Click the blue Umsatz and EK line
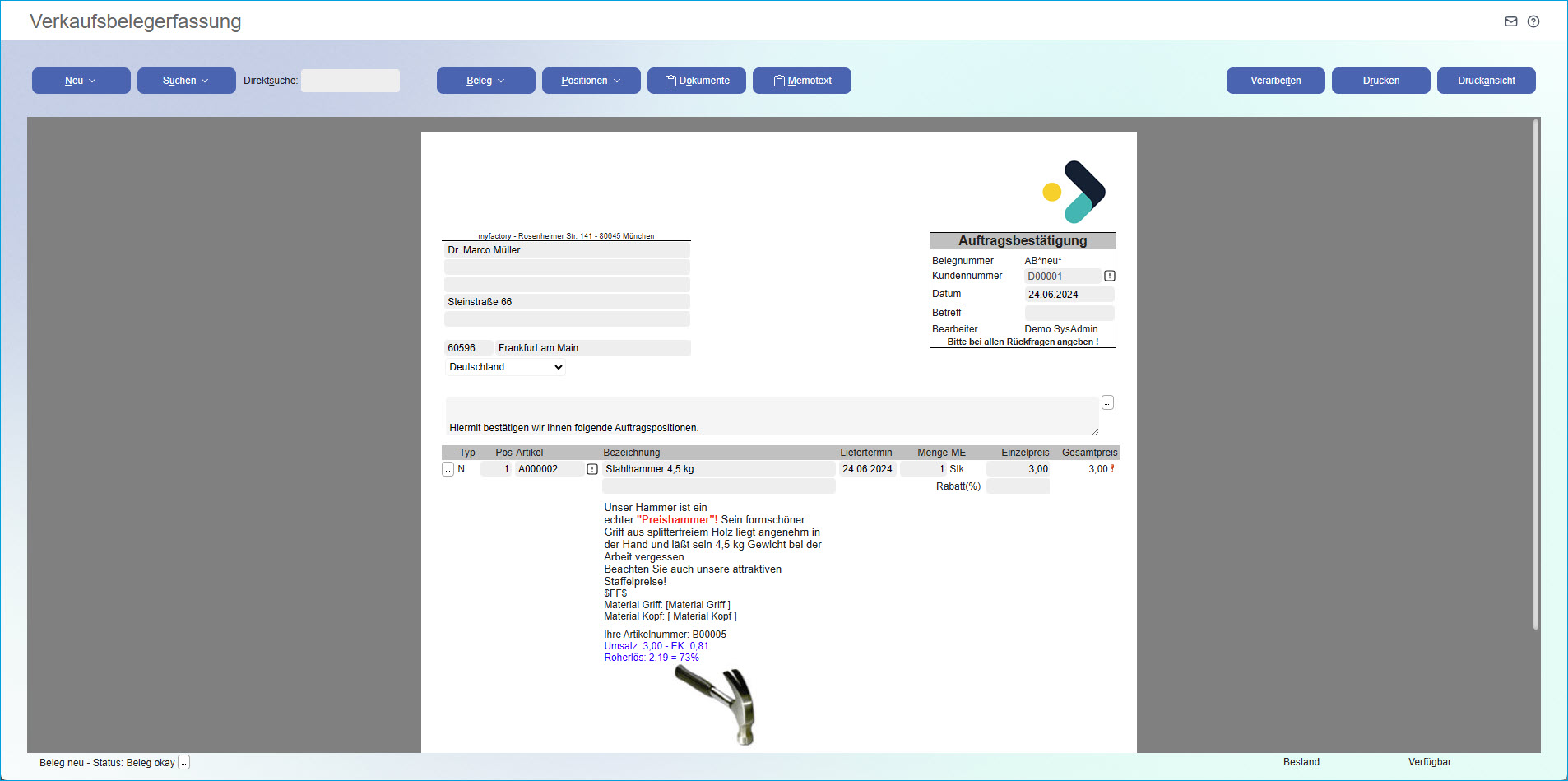This screenshot has height=781, width=1568. (656, 646)
